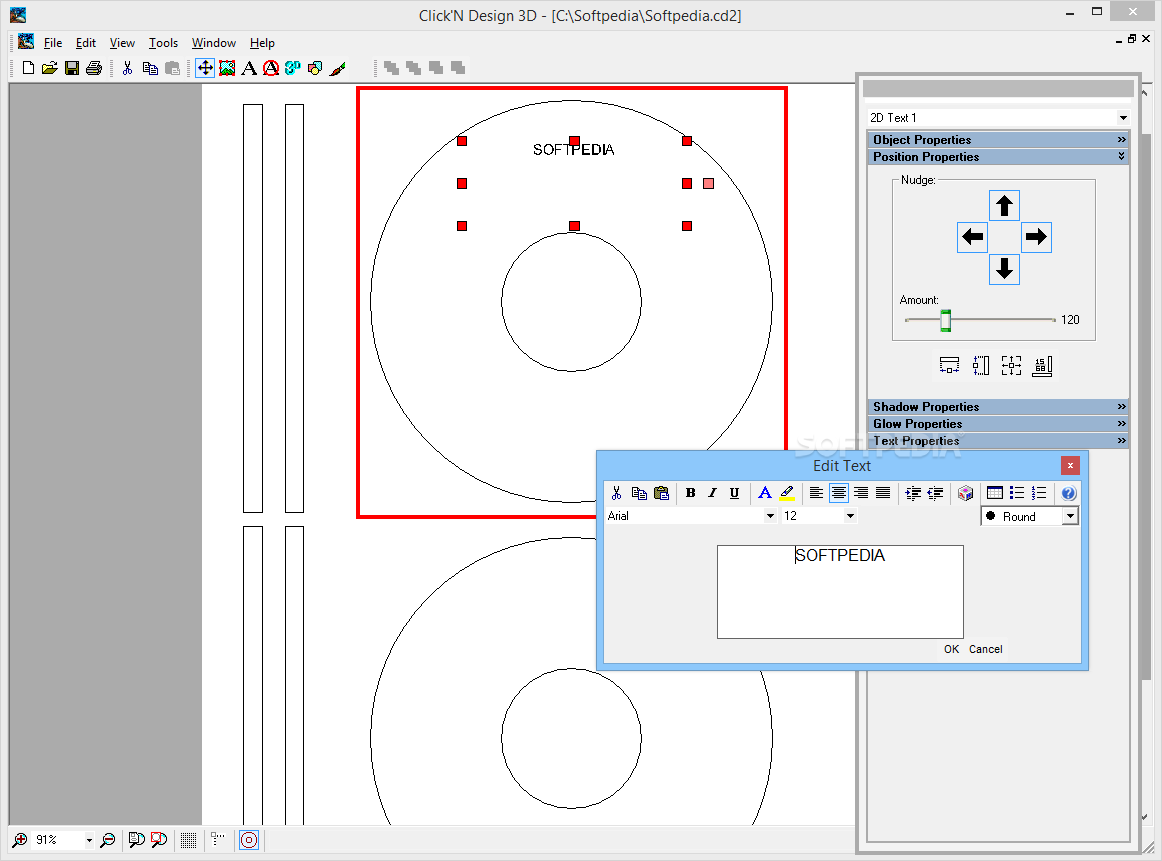Copy text in Edit Text dialog

[x=639, y=493]
